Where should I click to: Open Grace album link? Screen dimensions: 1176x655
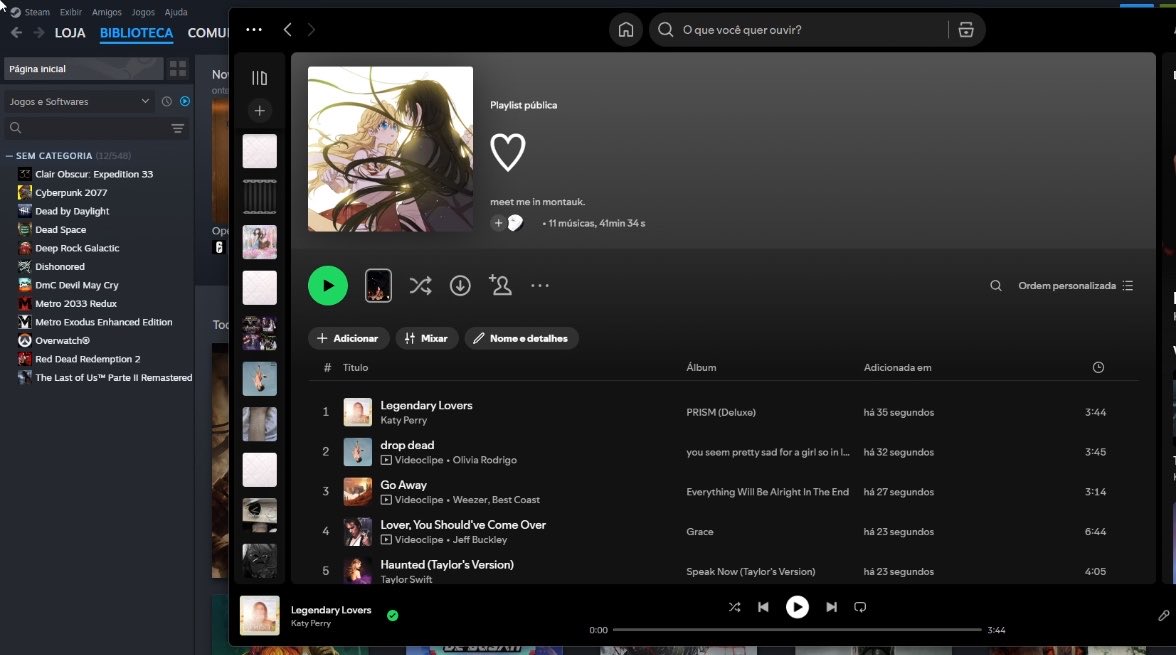(700, 532)
